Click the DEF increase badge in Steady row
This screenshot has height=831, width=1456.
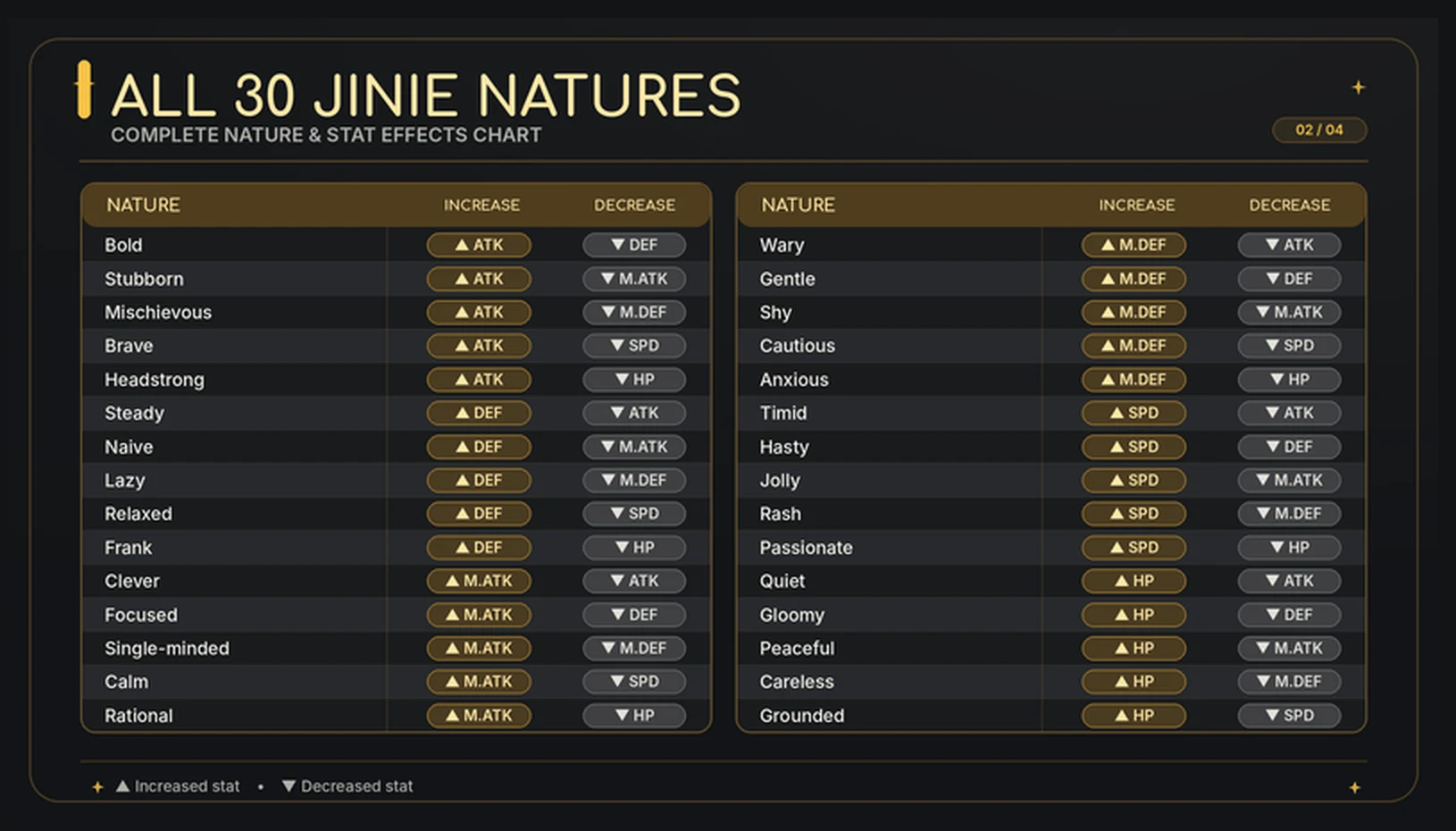coord(479,413)
